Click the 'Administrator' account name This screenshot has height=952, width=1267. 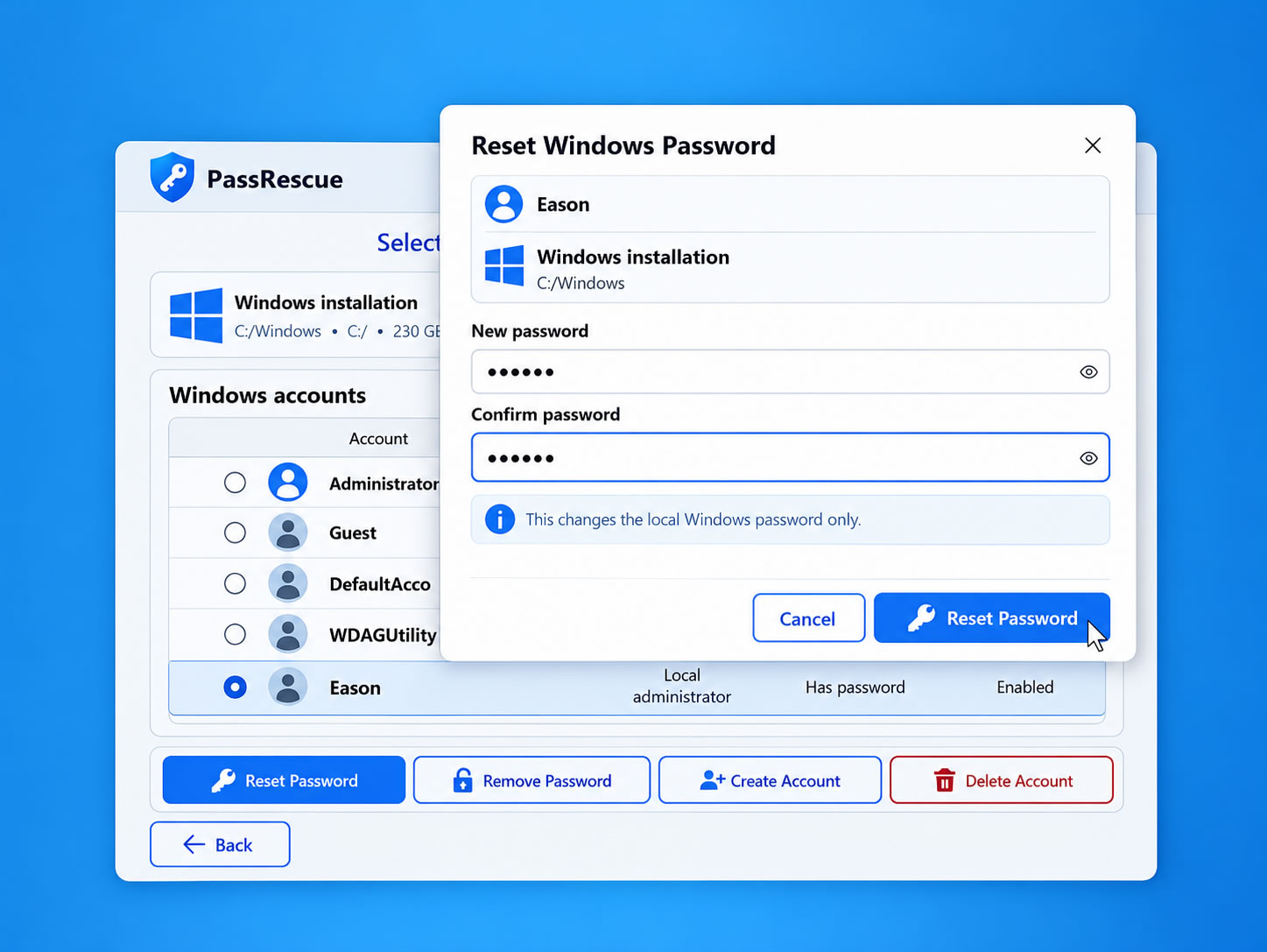tap(384, 483)
